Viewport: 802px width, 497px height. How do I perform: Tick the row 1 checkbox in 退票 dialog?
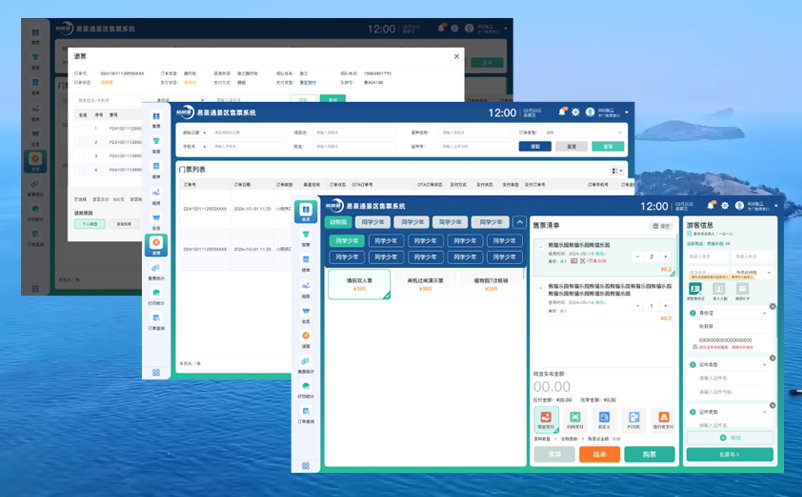click(x=84, y=128)
